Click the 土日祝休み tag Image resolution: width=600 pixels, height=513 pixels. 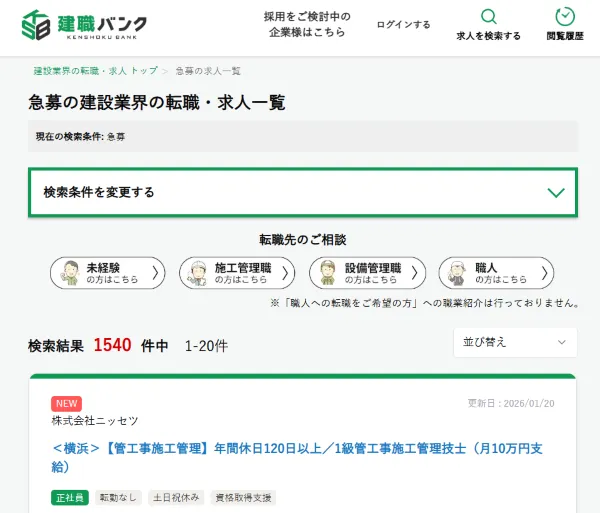click(176, 498)
